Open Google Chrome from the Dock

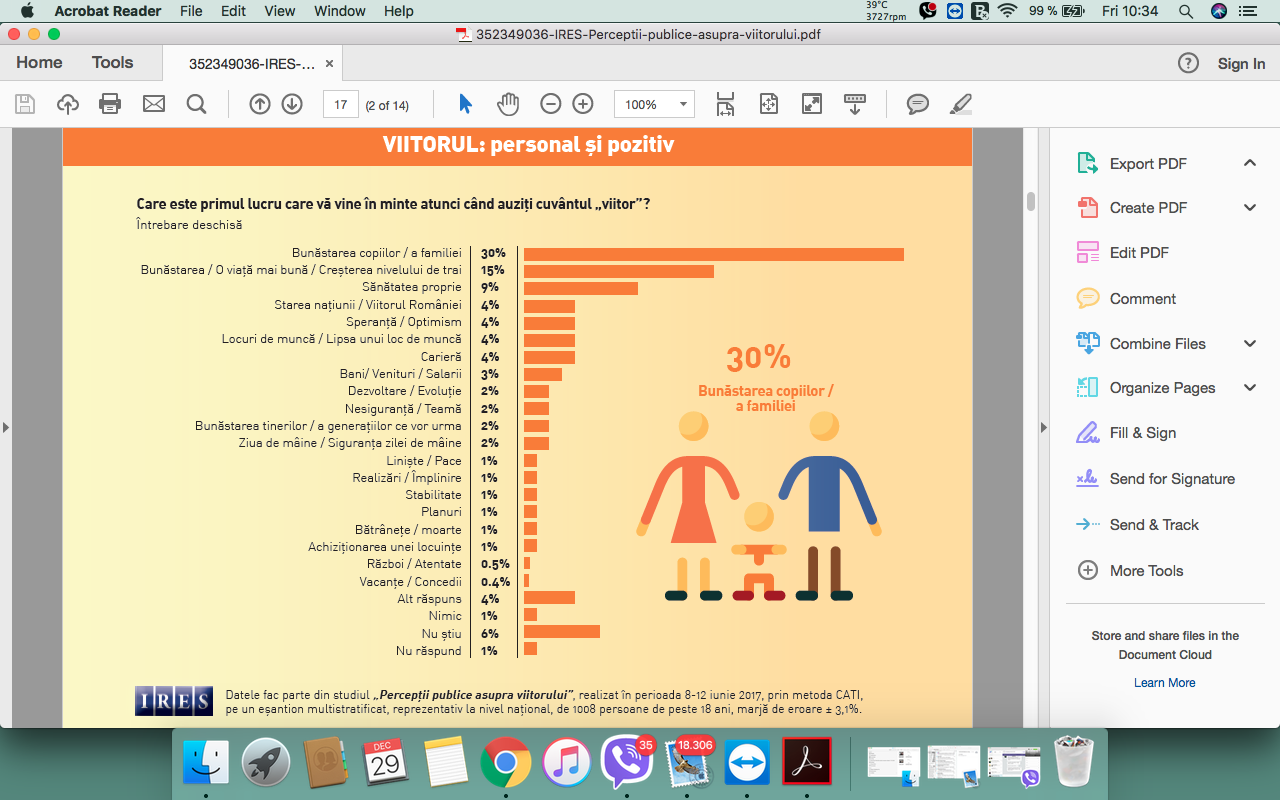(505, 765)
